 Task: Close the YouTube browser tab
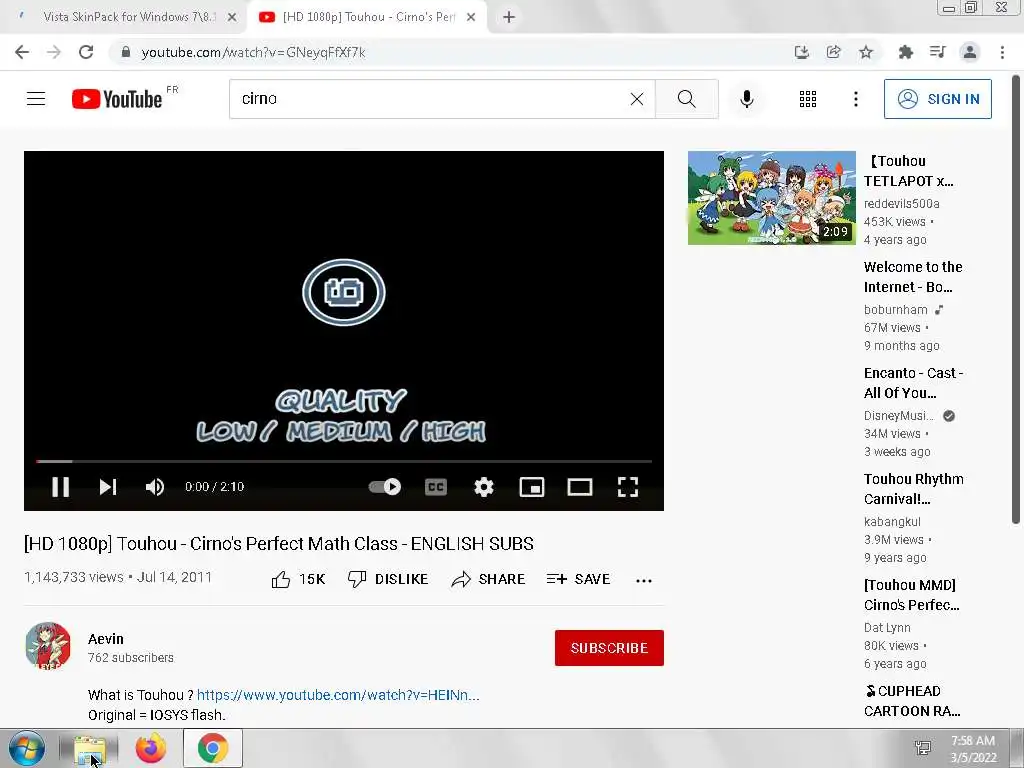pyautogui.click(x=471, y=18)
